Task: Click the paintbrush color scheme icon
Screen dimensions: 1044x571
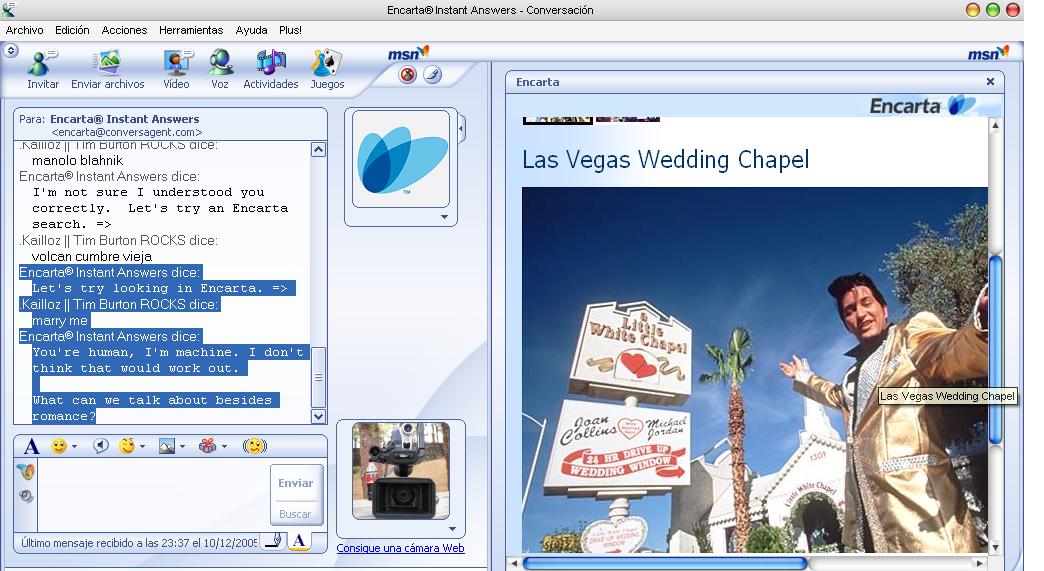Action: pos(433,75)
